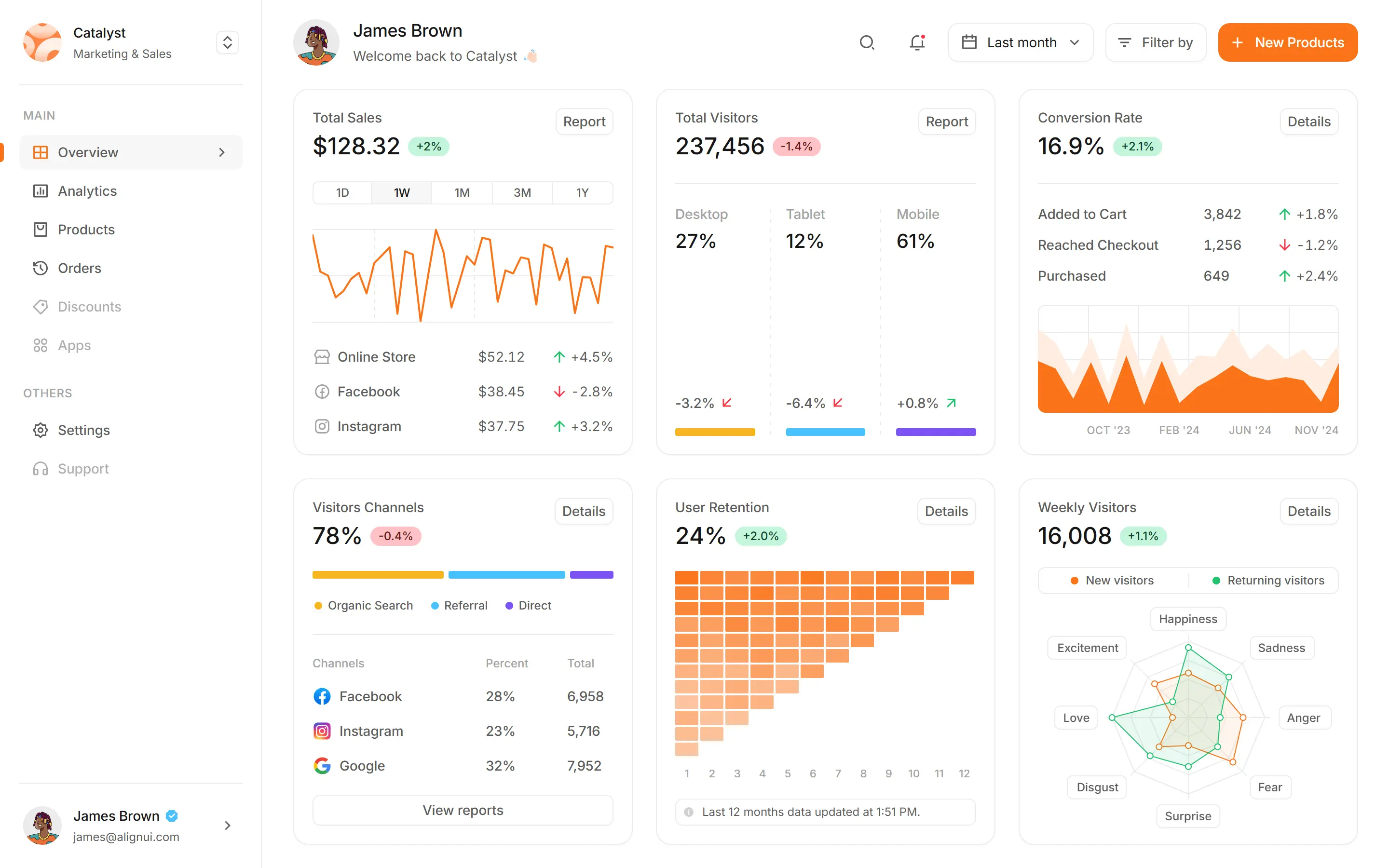1389x868 pixels.
Task: Open the notifications bell
Action: pos(917,42)
